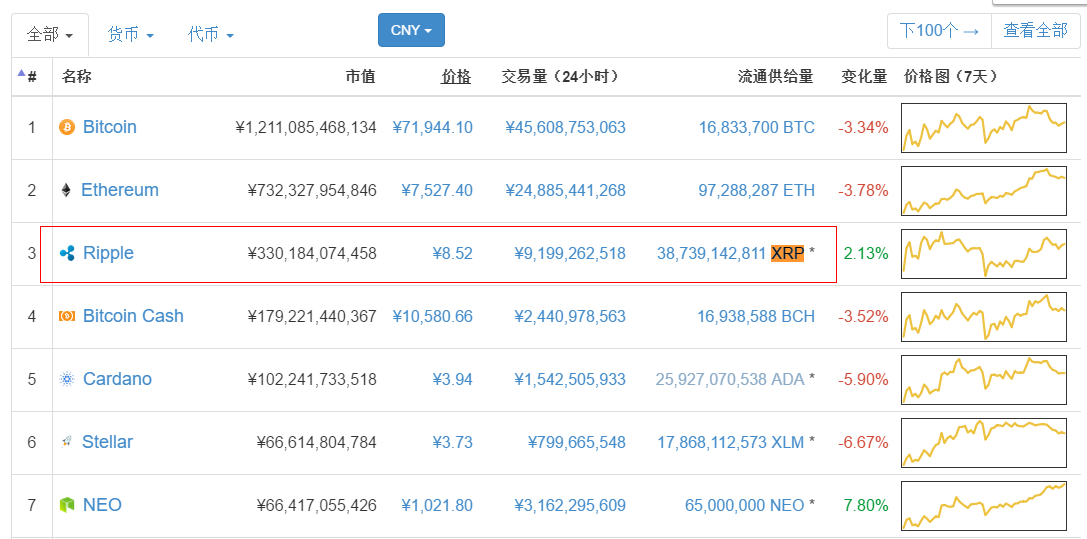
Task: Click the green NEO logo icon
Action: pos(67,505)
